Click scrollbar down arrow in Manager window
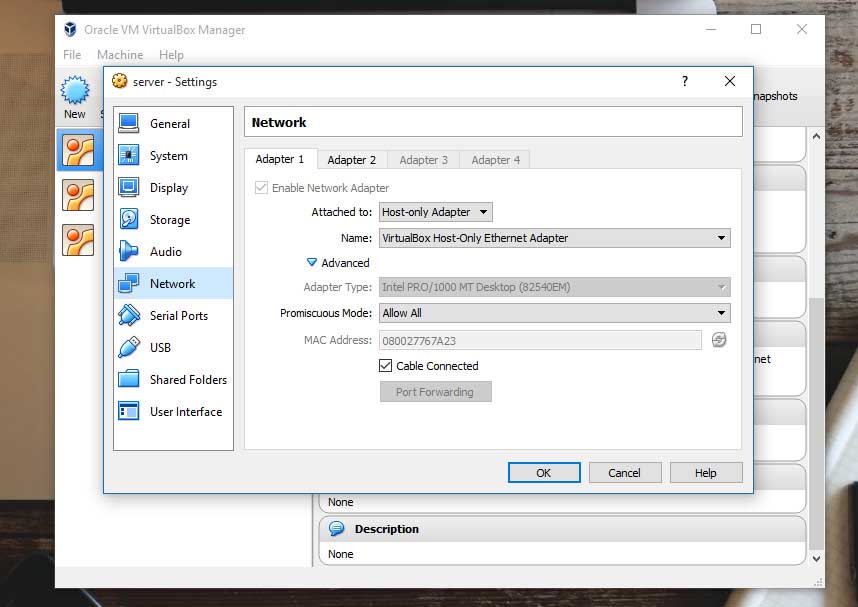 click(x=816, y=559)
